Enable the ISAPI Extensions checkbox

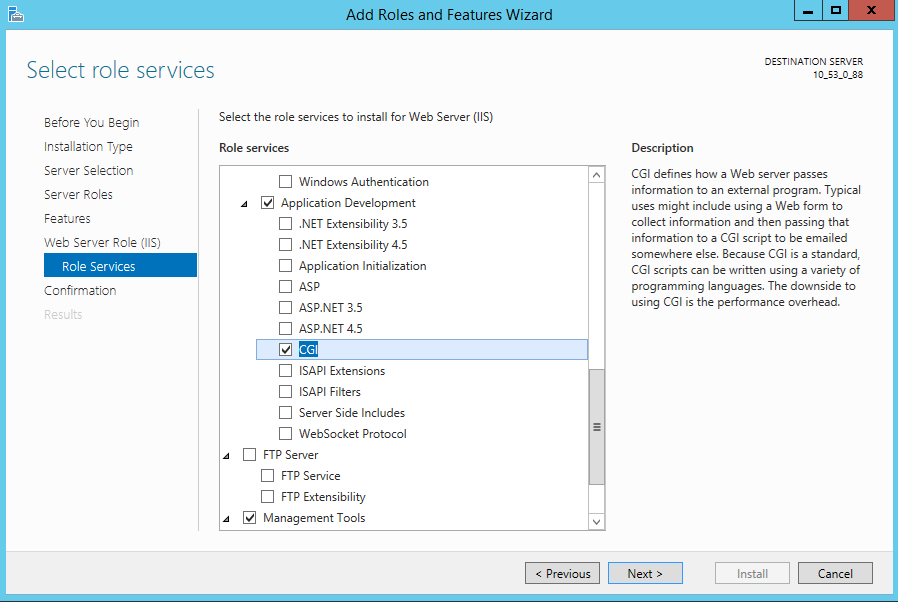coord(286,371)
